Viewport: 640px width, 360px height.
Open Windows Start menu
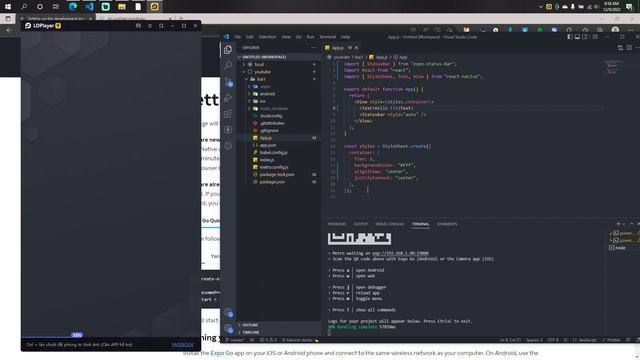8,7
